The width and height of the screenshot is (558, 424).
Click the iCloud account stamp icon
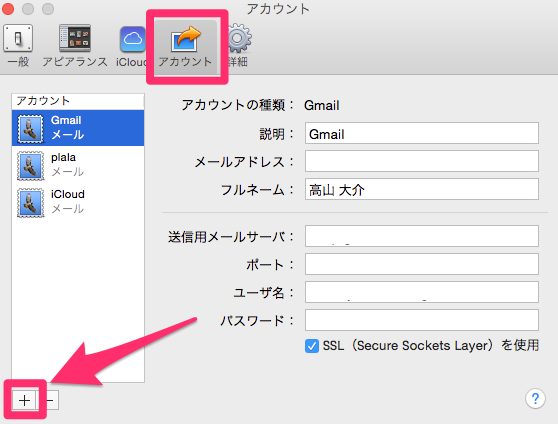pyautogui.click(x=31, y=203)
